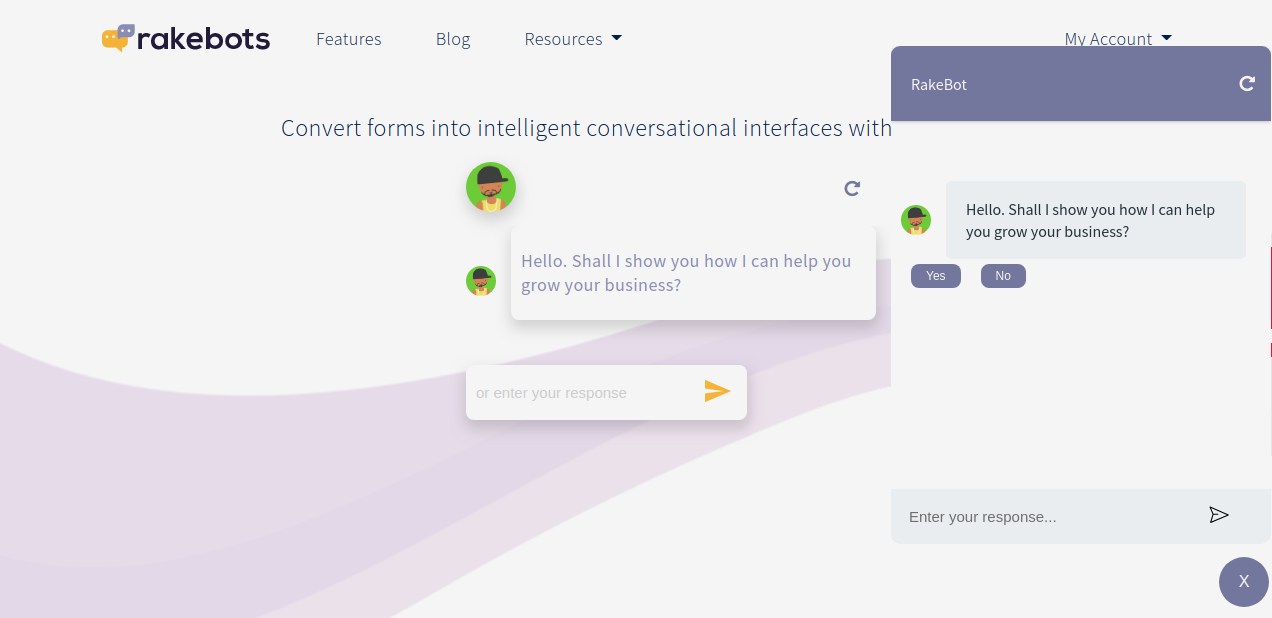Image resolution: width=1272 pixels, height=618 pixels.
Task: Click the rakebots logo icon
Action: pos(118,38)
